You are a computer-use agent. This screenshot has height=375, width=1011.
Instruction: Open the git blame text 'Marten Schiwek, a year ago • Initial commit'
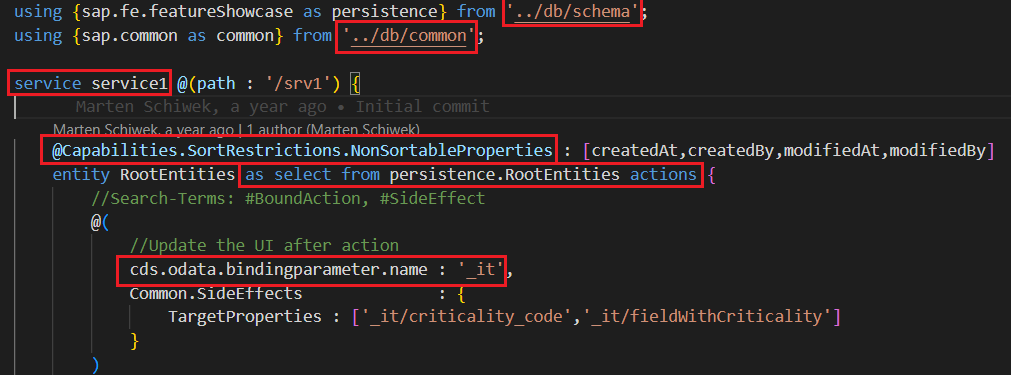282,106
